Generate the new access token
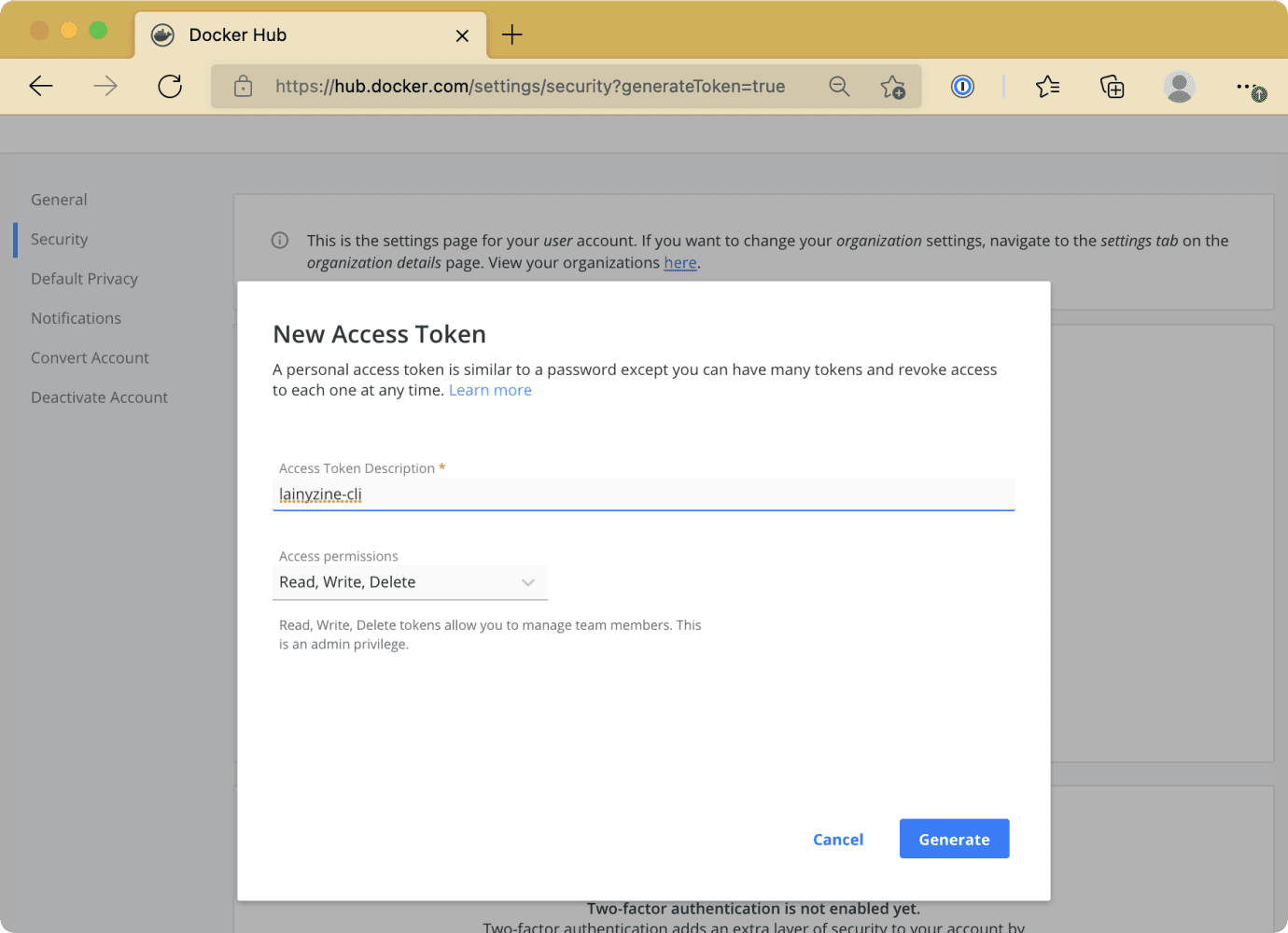 [x=954, y=839]
